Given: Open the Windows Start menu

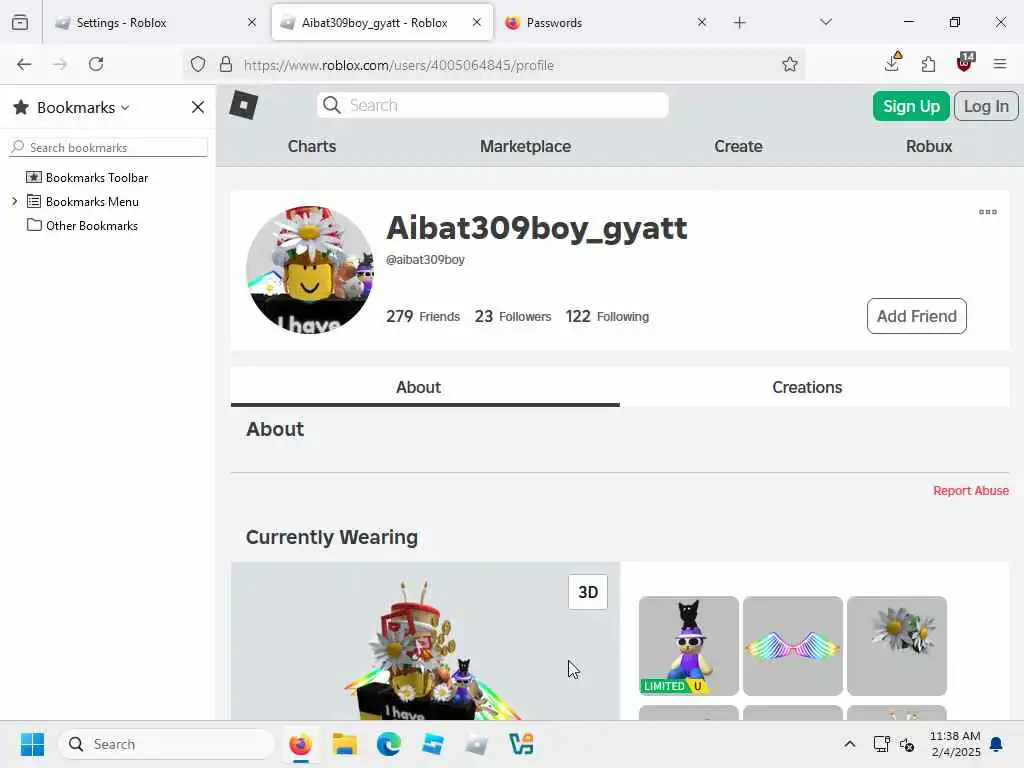Looking at the screenshot, I should [32, 744].
